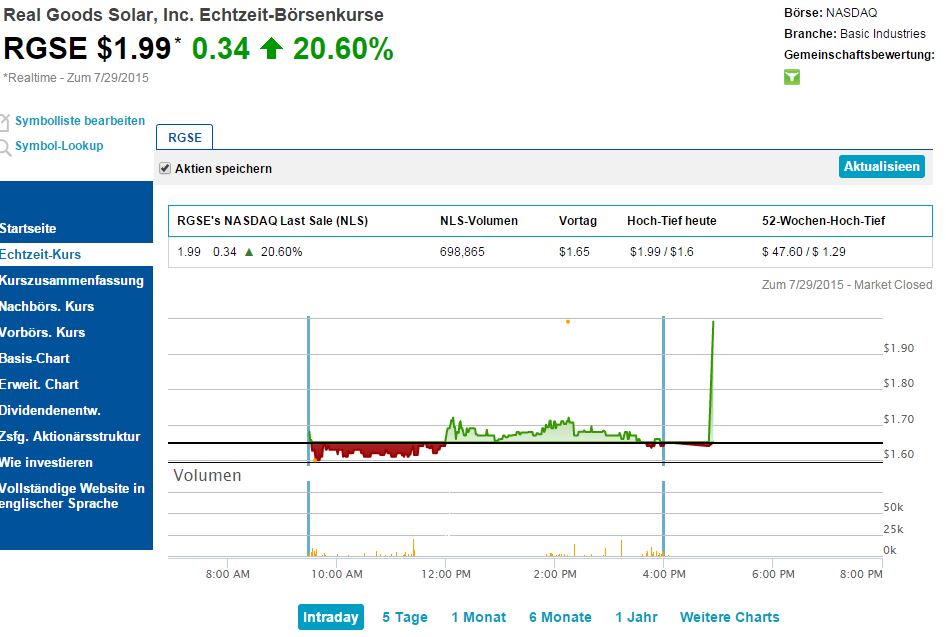Screen dimensions: 946x637
Task: Click the Börse: NASDAQ text
Action: point(831,13)
